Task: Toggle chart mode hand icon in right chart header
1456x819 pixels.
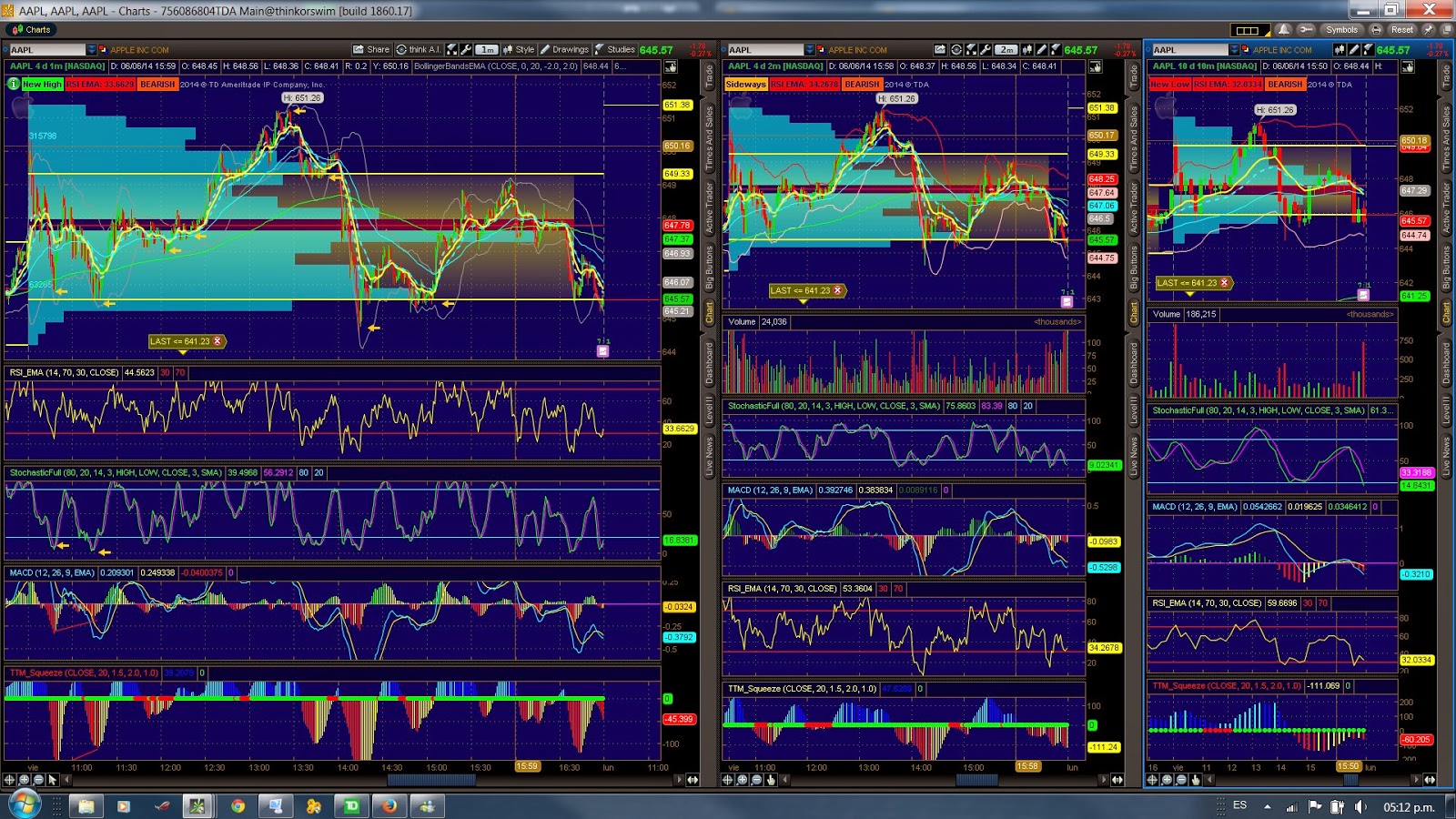Action: [x=1408, y=66]
